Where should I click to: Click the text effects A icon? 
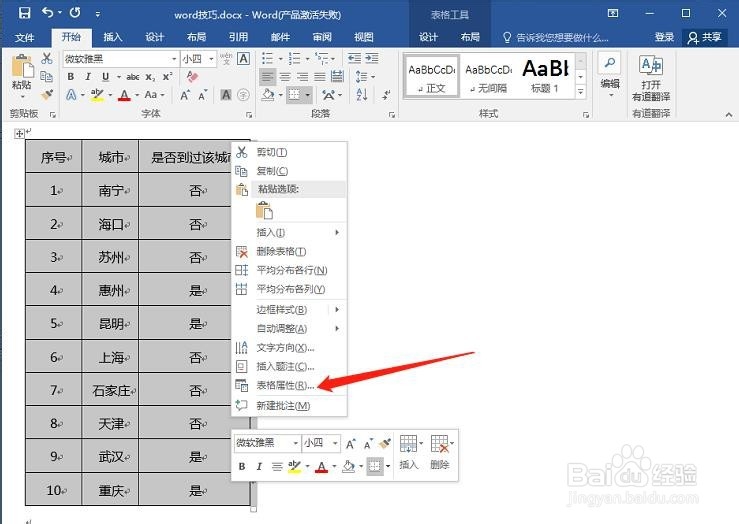pos(71,95)
